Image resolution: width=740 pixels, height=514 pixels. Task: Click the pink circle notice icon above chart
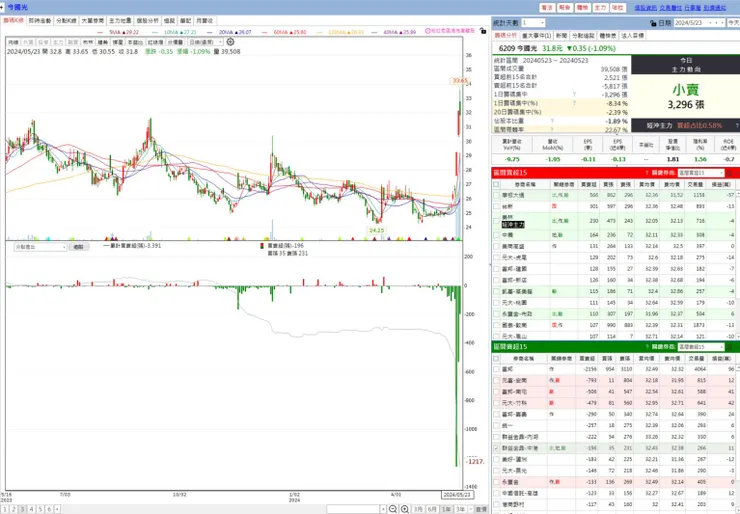coord(428,31)
